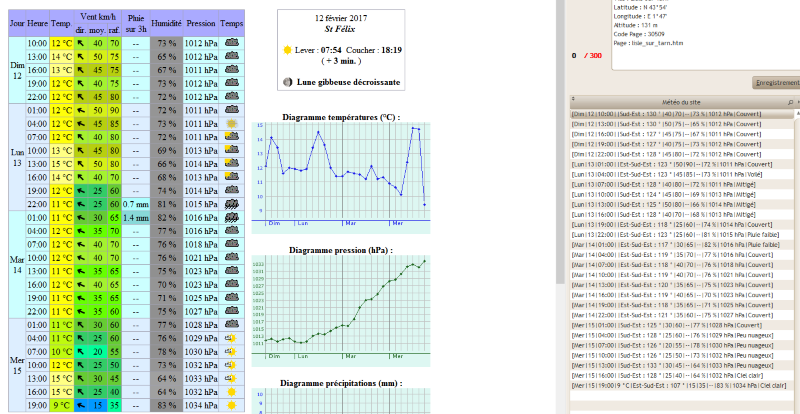Click the Diagramme précipitations (mm) heading
The width and height of the screenshot is (800, 414).
click(341, 383)
